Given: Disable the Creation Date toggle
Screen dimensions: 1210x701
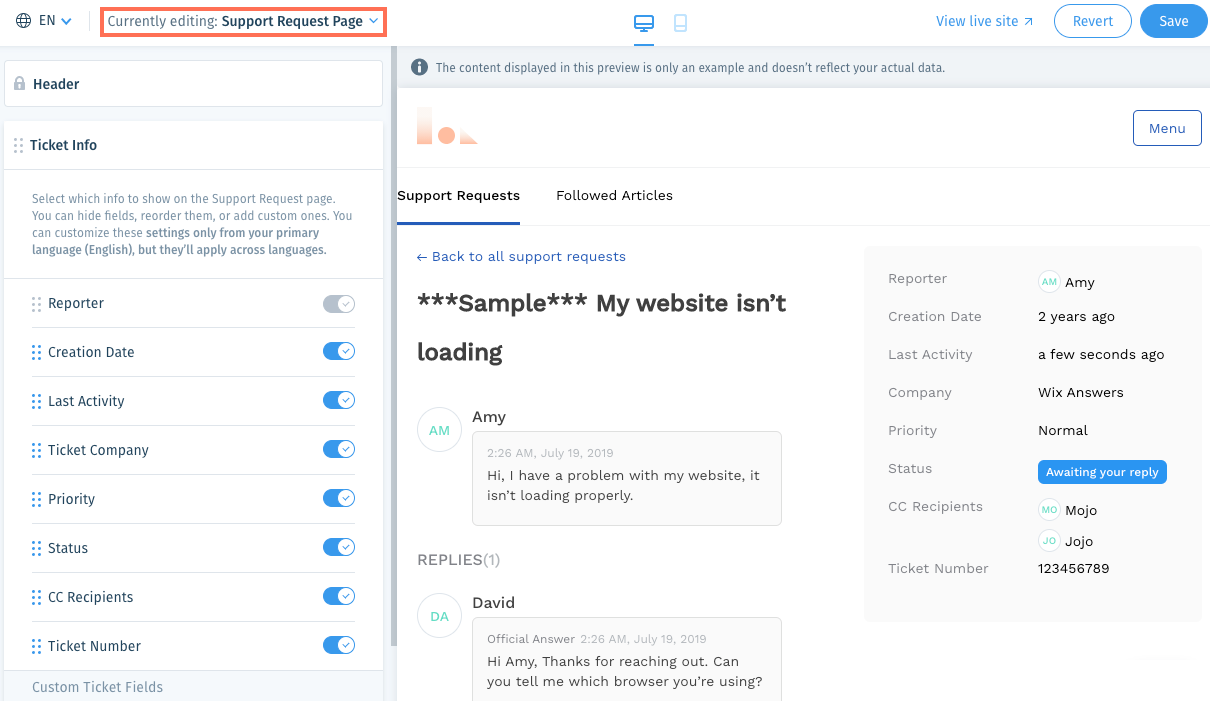Looking at the screenshot, I should (339, 352).
